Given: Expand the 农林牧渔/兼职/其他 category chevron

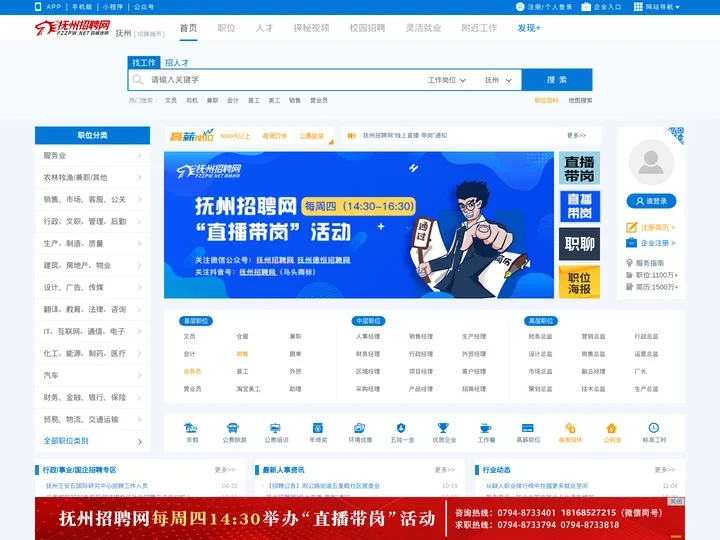Looking at the screenshot, I should (140, 178).
